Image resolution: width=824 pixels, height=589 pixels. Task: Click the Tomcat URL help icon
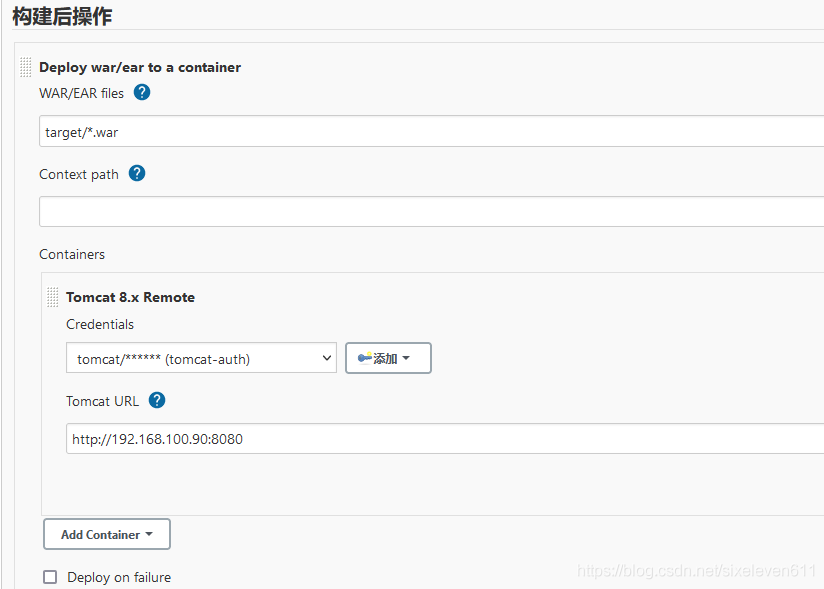pos(157,400)
